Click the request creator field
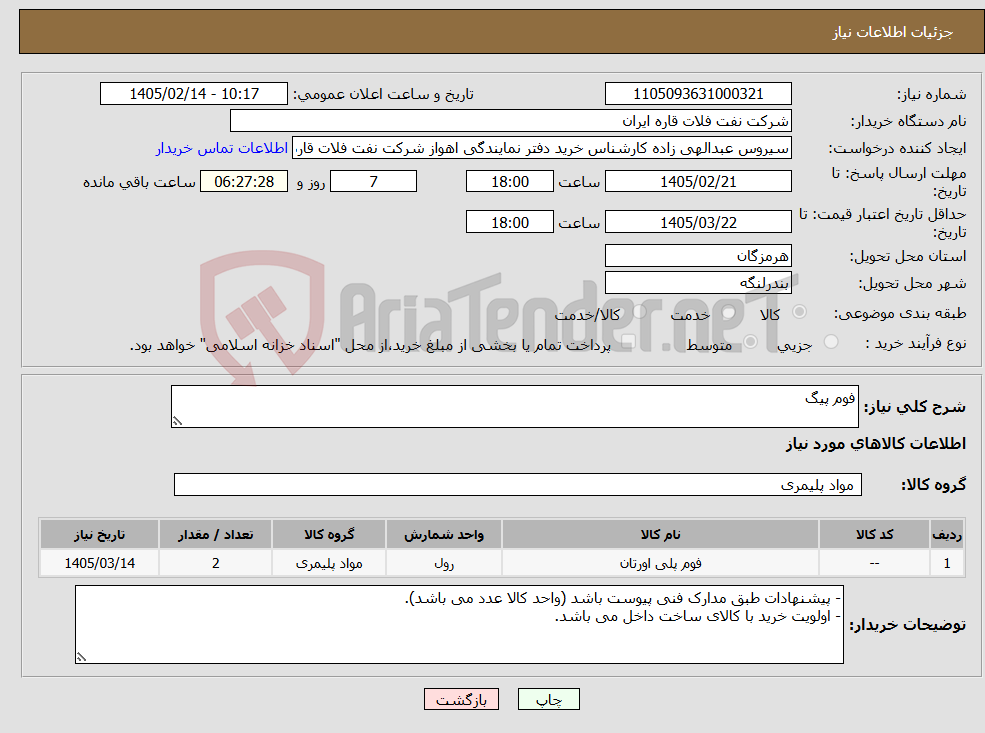The image size is (985, 733). click(x=541, y=148)
